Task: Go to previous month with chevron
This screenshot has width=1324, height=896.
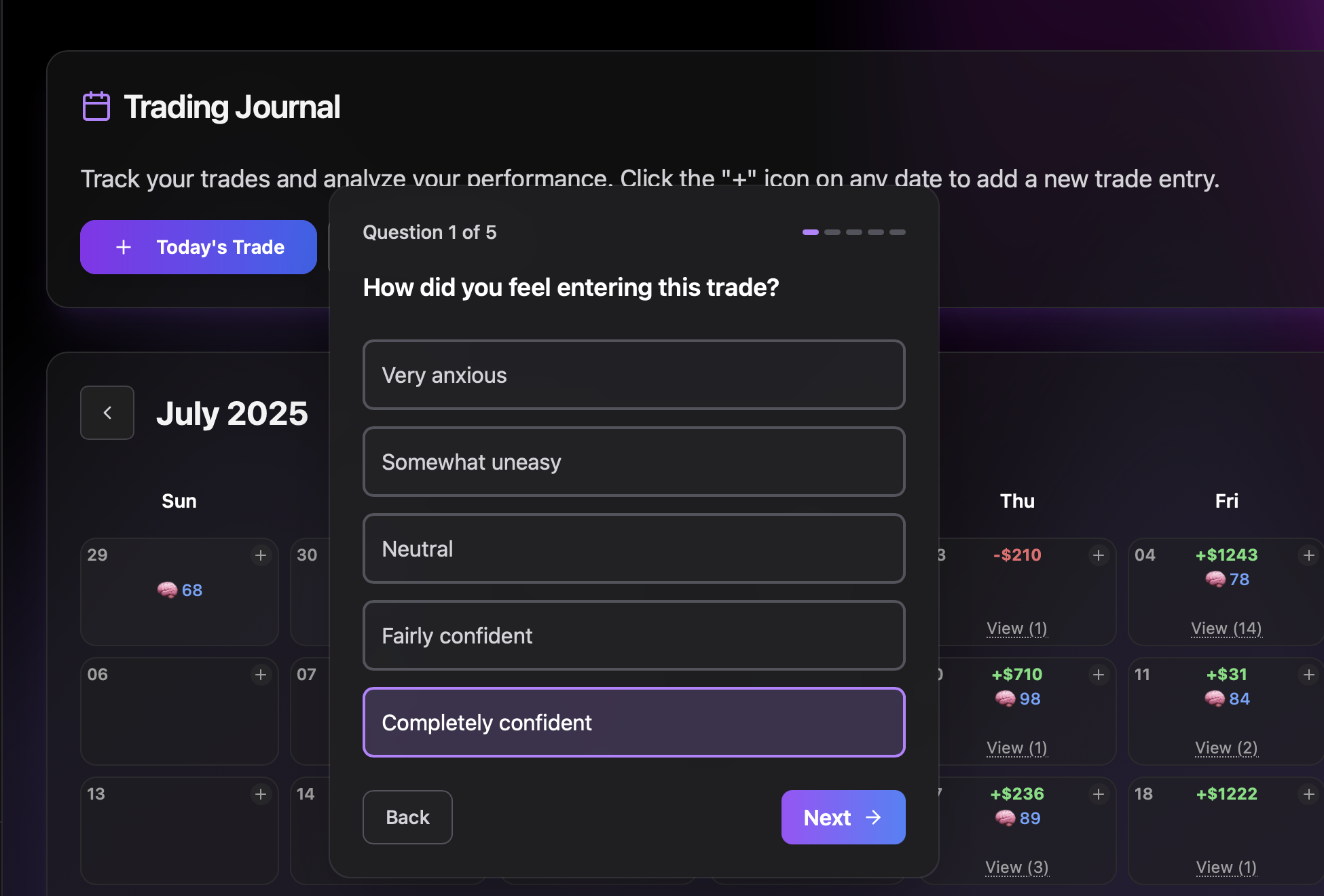Action: [107, 413]
